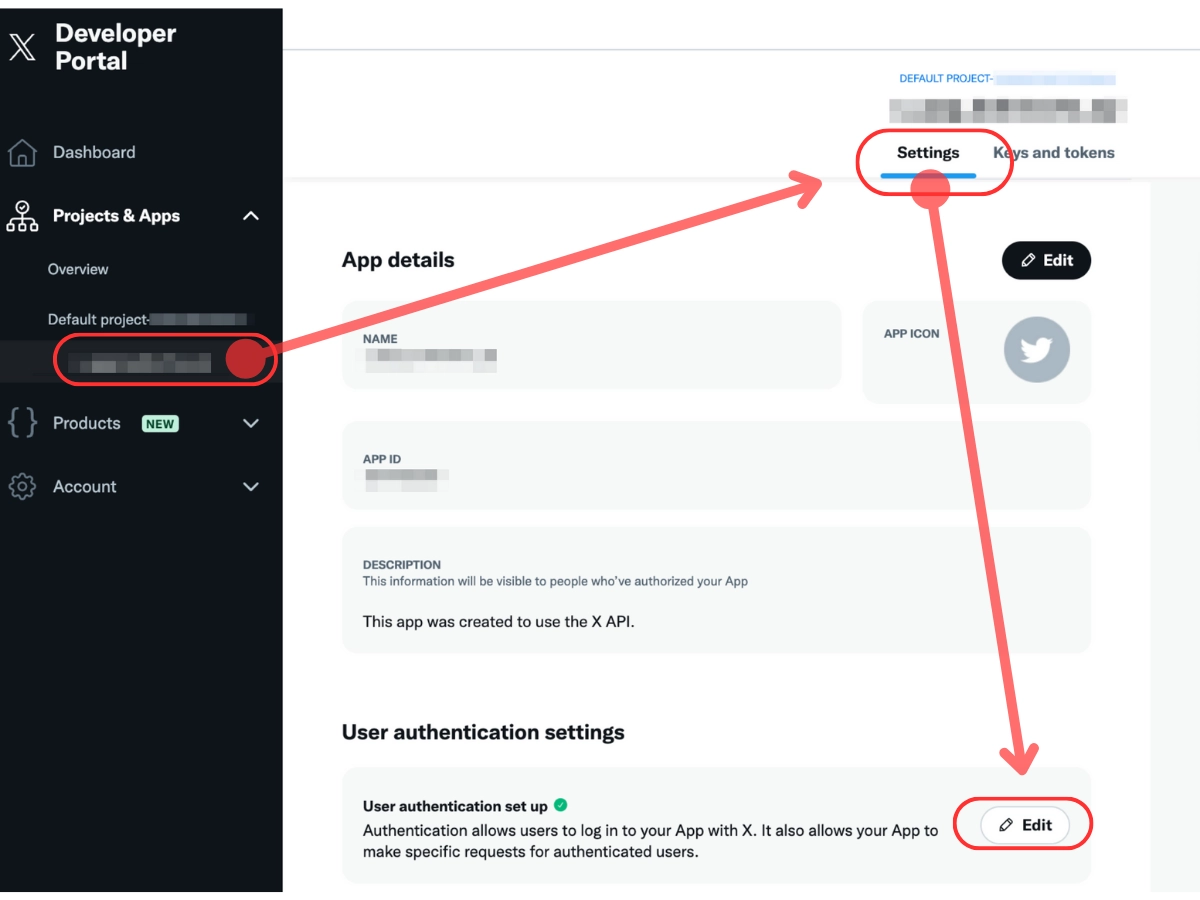The width and height of the screenshot is (1200, 900).
Task: Click the bird app icon thumbnail
Action: (x=1037, y=350)
